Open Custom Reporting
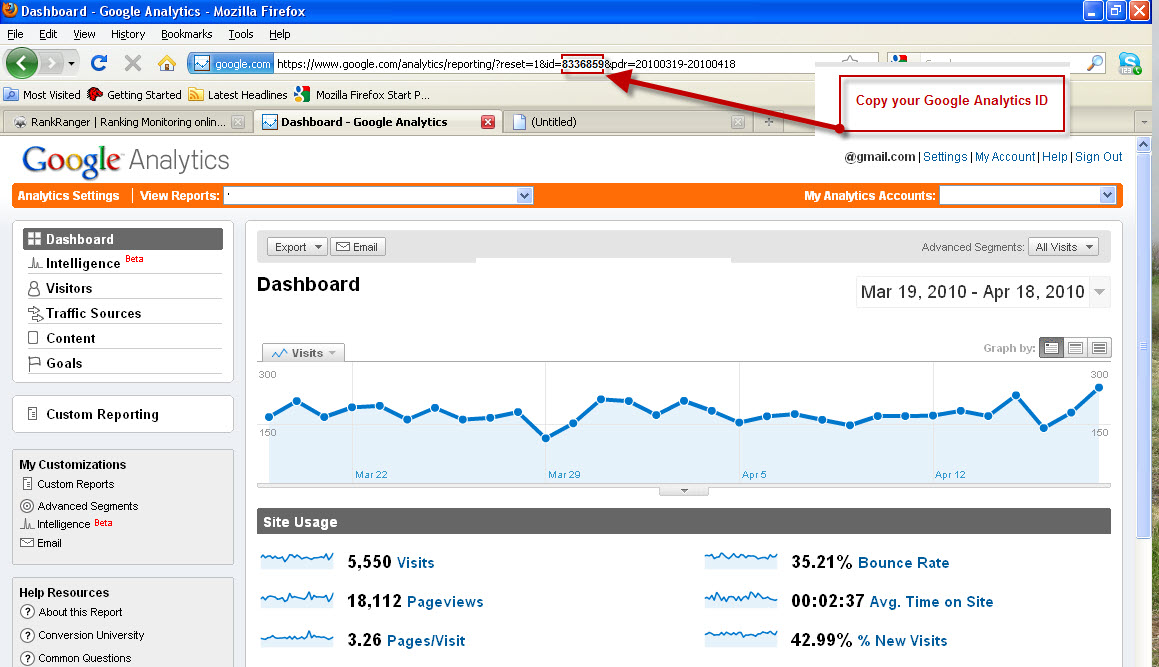Viewport: 1159px width, 667px height. pyautogui.click(x=102, y=414)
